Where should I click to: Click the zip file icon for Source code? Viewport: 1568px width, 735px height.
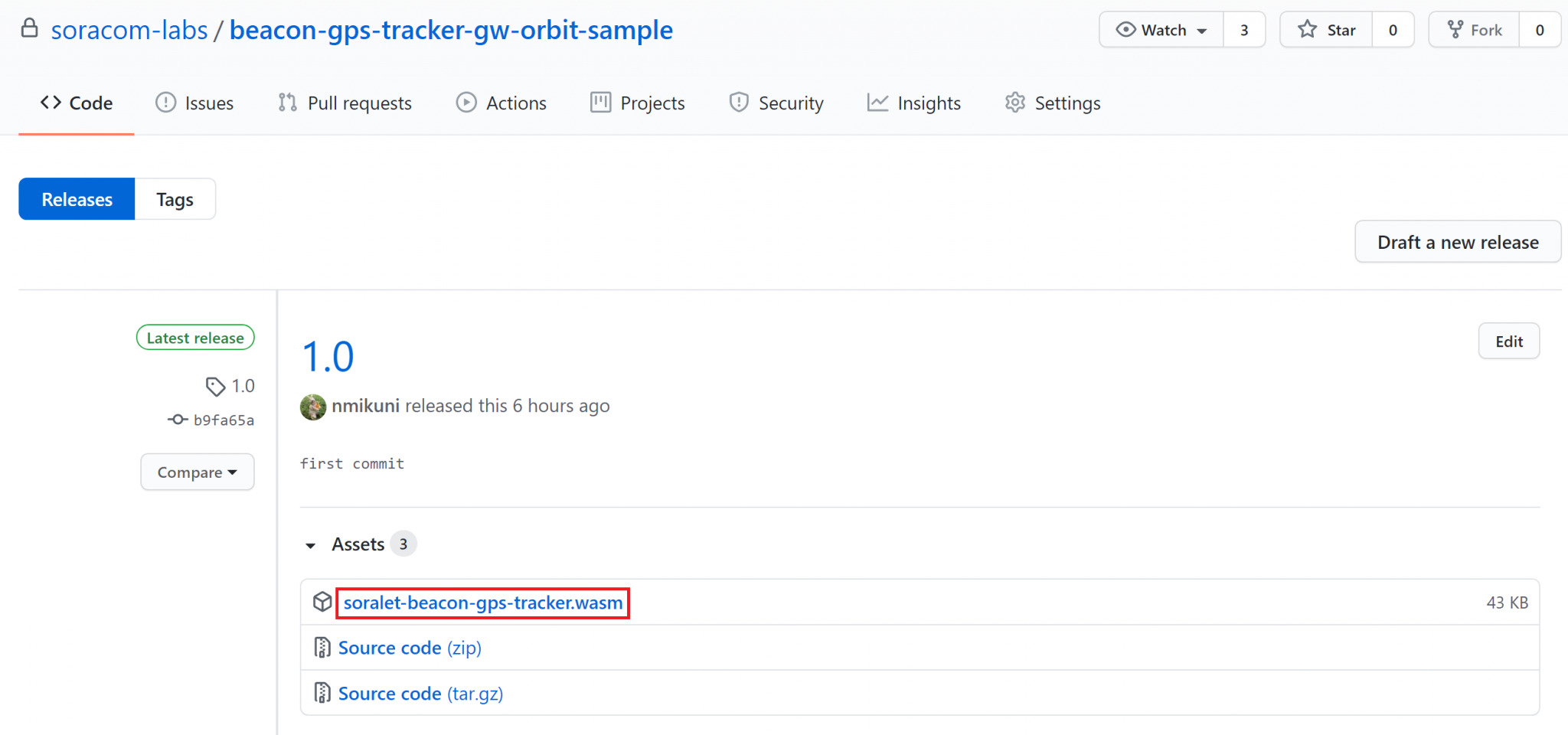322,648
